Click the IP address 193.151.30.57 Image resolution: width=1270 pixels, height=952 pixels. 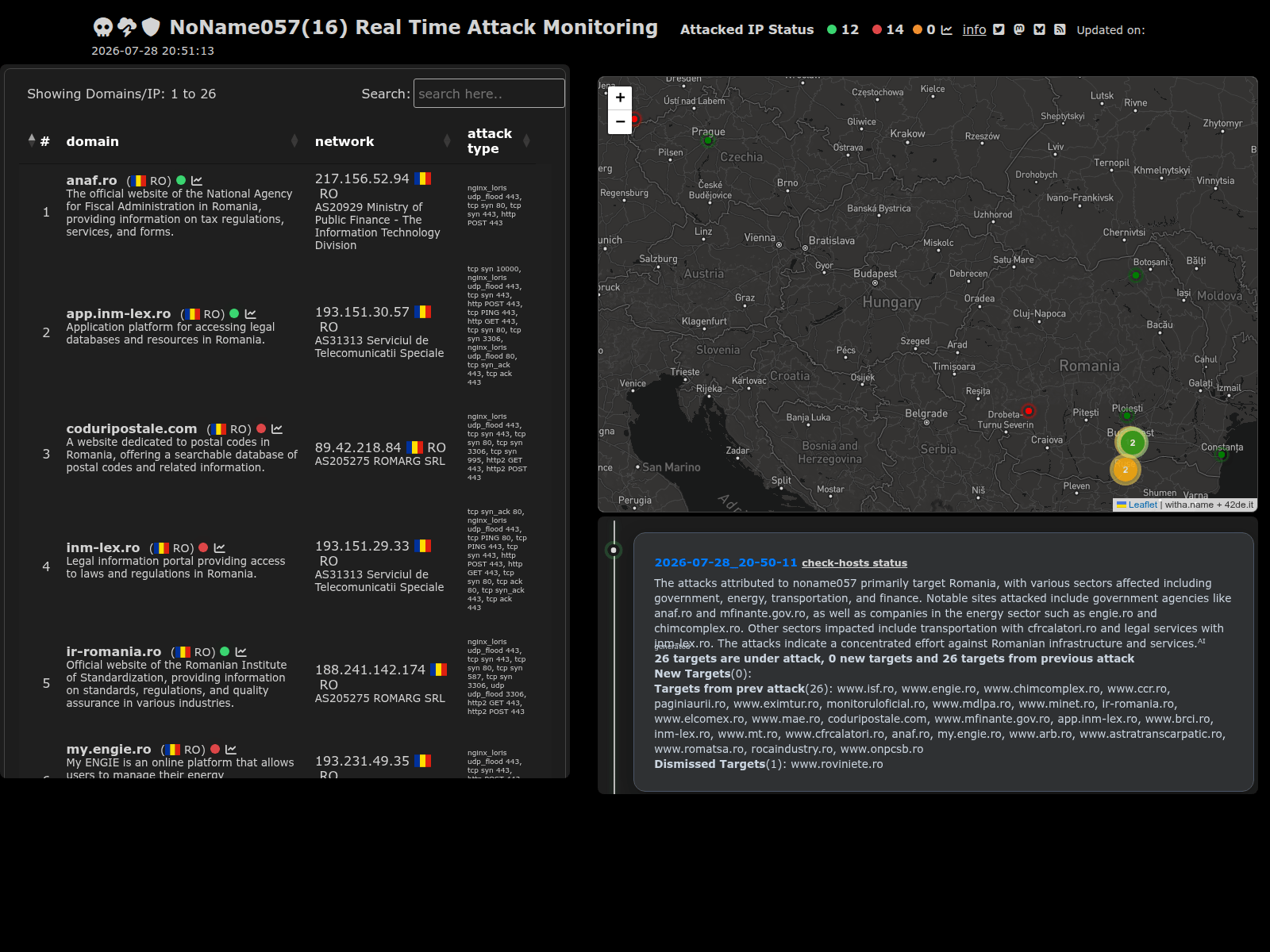point(362,313)
